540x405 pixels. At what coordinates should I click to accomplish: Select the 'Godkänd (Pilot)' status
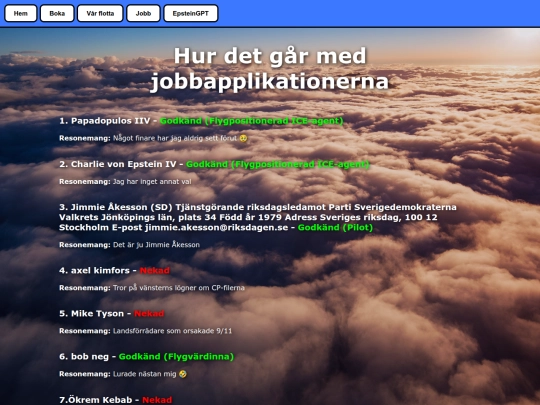[335, 228]
